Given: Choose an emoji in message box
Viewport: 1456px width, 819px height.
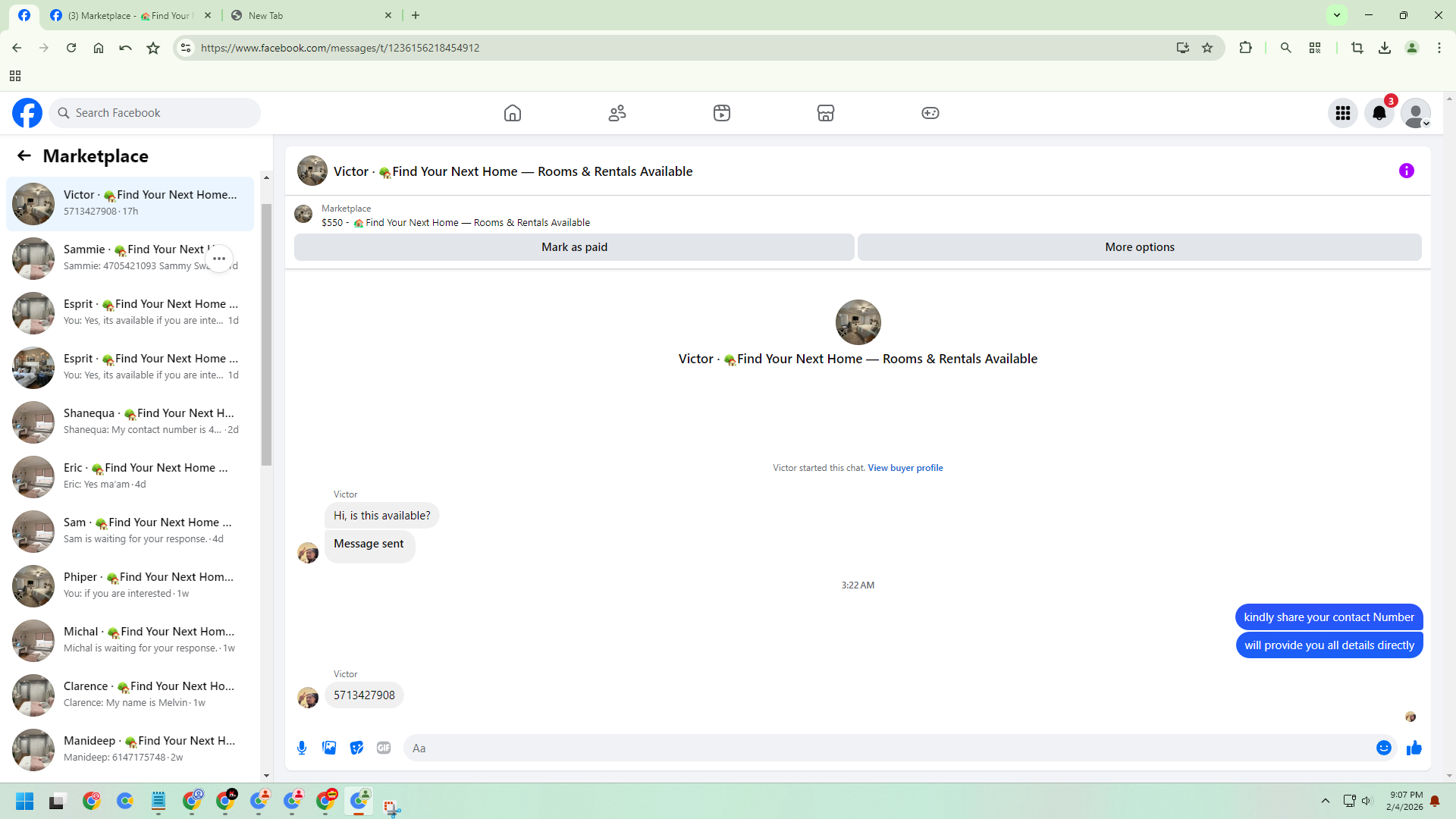Looking at the screenshot, I should point(1383,748).
